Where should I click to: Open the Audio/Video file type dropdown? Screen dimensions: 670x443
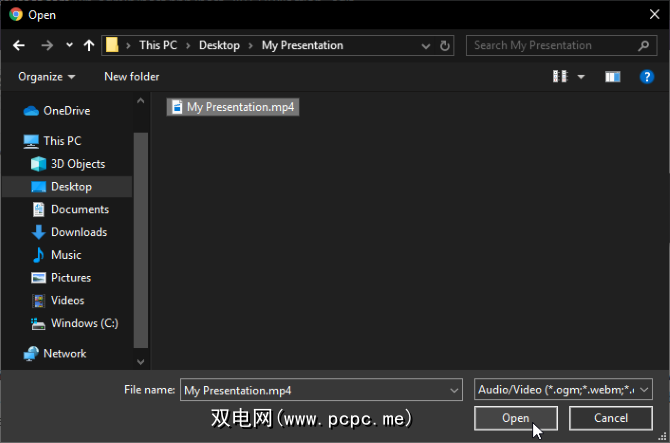[563, 390]
